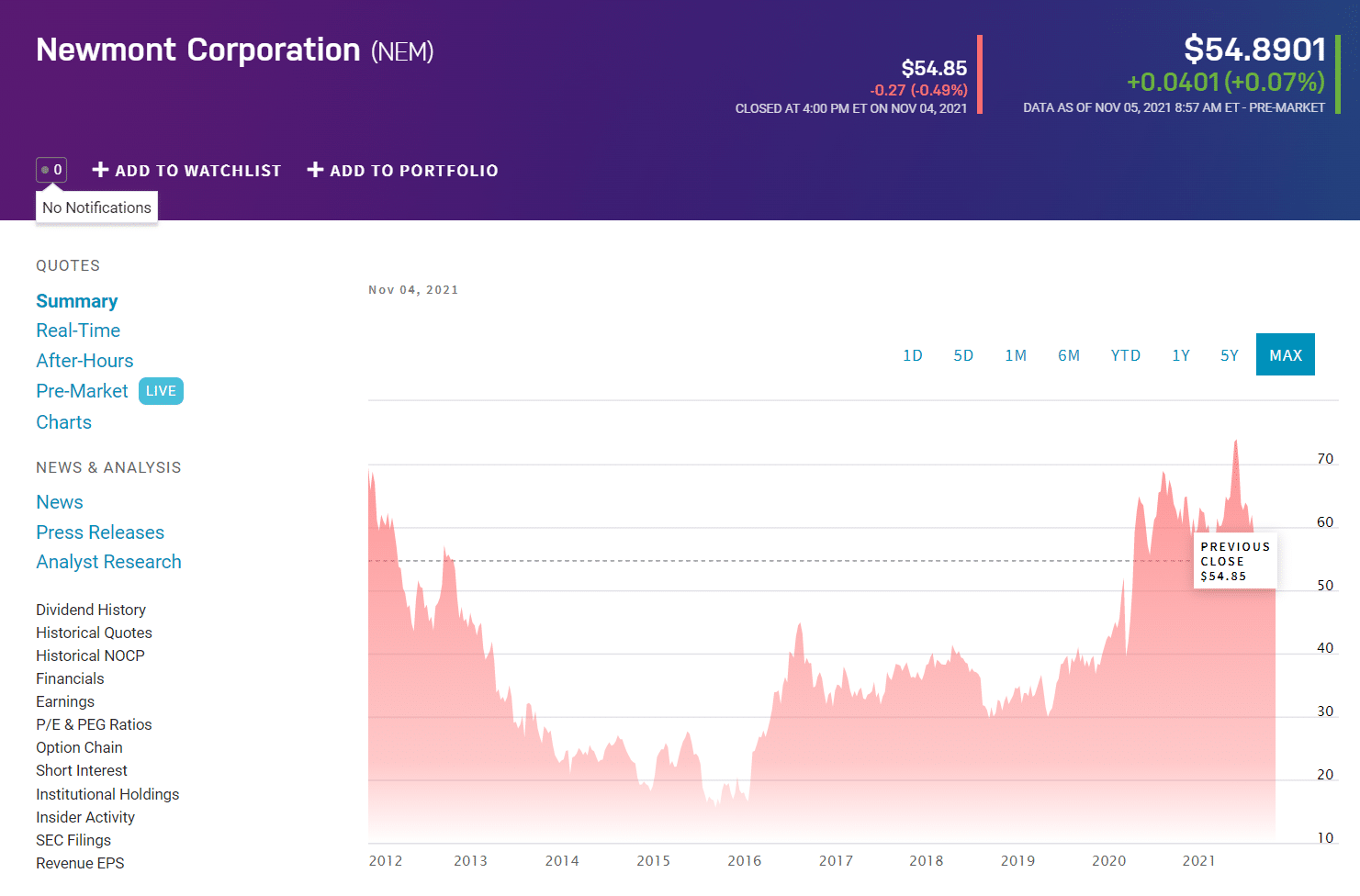
Task: Switch chart to 1M range
Action: point(1016,355)
